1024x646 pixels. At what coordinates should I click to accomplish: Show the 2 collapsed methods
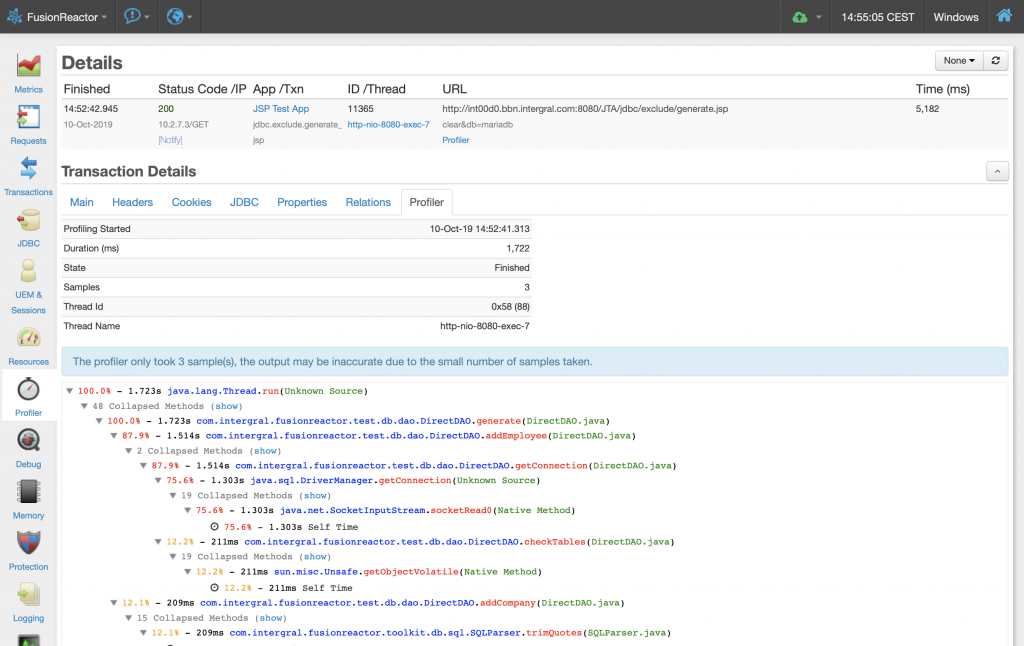[x=265, y=451]
